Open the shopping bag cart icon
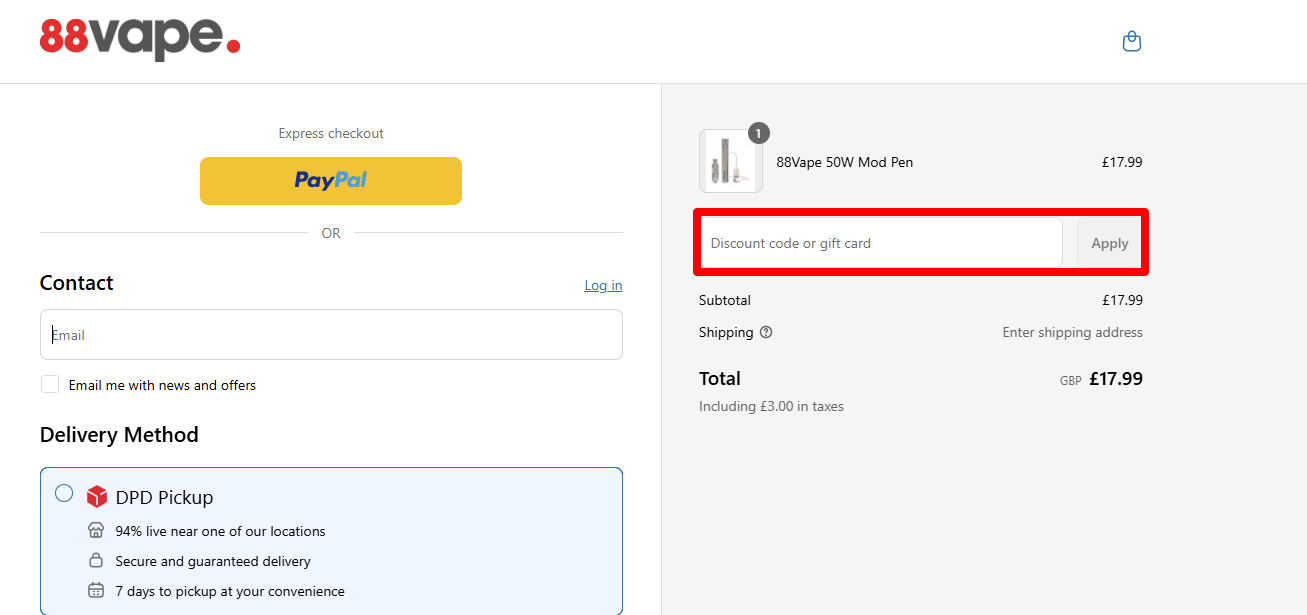This screenshot has width=1307, height=615. (1132, 41)
